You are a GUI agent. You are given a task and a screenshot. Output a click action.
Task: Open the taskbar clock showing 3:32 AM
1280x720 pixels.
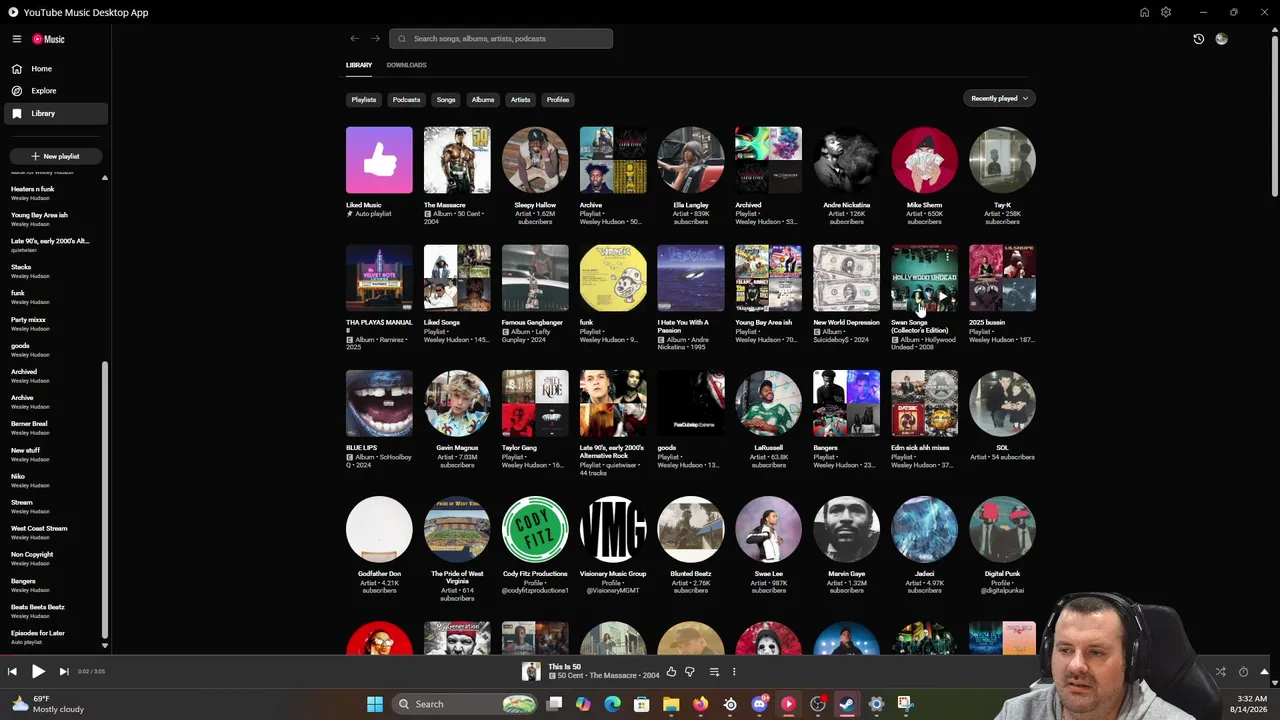click(1251, 704)
